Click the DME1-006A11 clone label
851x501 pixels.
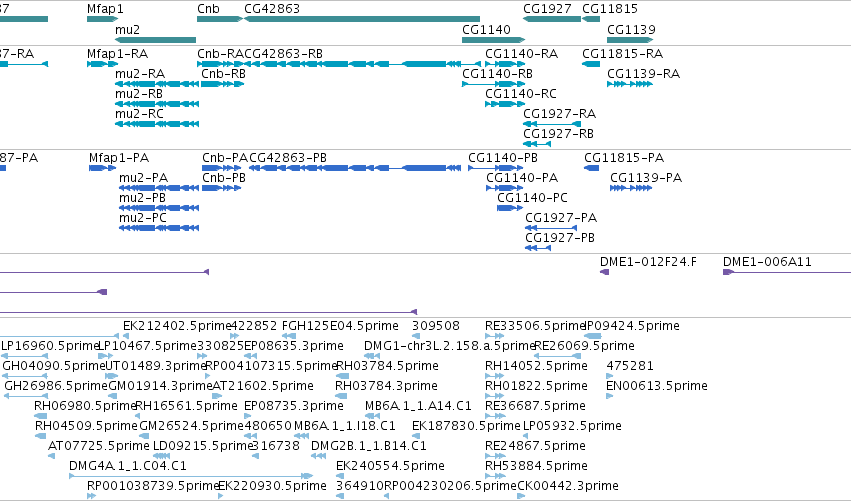[x=767, y=262]
